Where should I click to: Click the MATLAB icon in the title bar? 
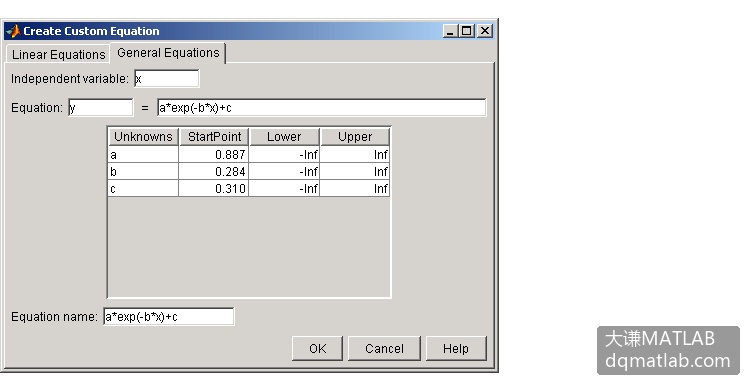tap(13, 31)
